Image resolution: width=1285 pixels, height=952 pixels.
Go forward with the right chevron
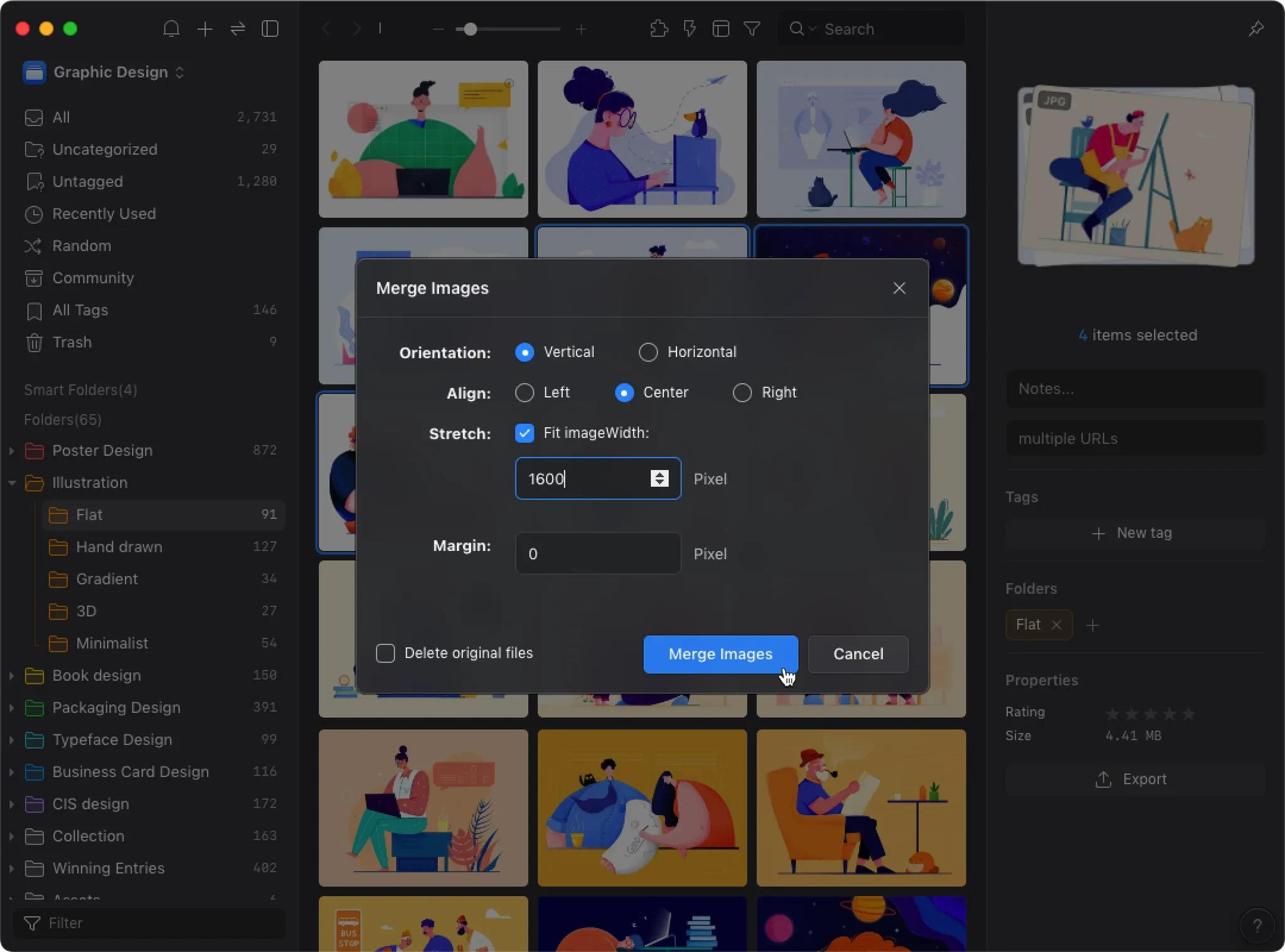[x=356, y=29]
